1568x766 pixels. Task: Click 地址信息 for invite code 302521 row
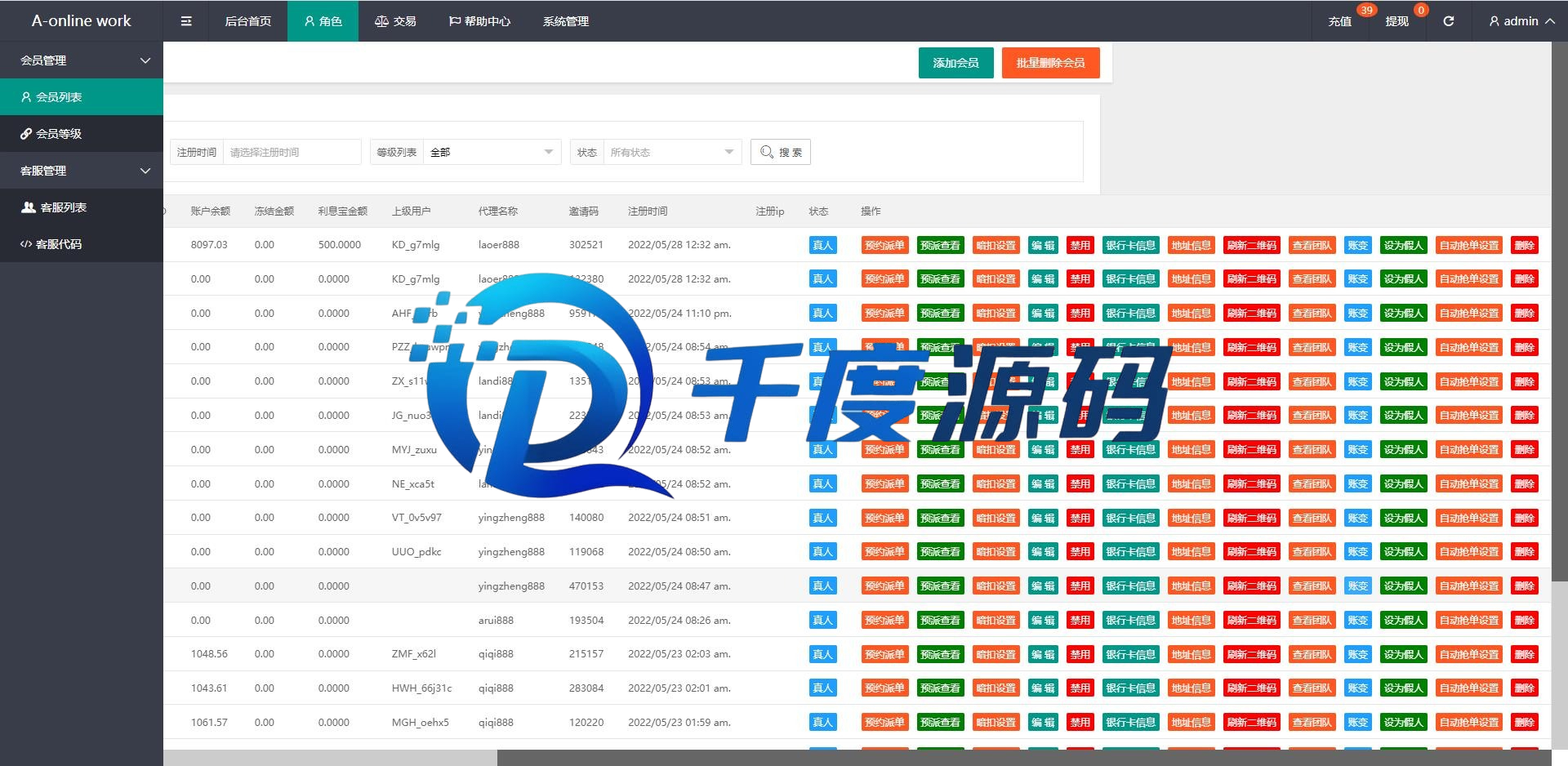click(1192, 245)
